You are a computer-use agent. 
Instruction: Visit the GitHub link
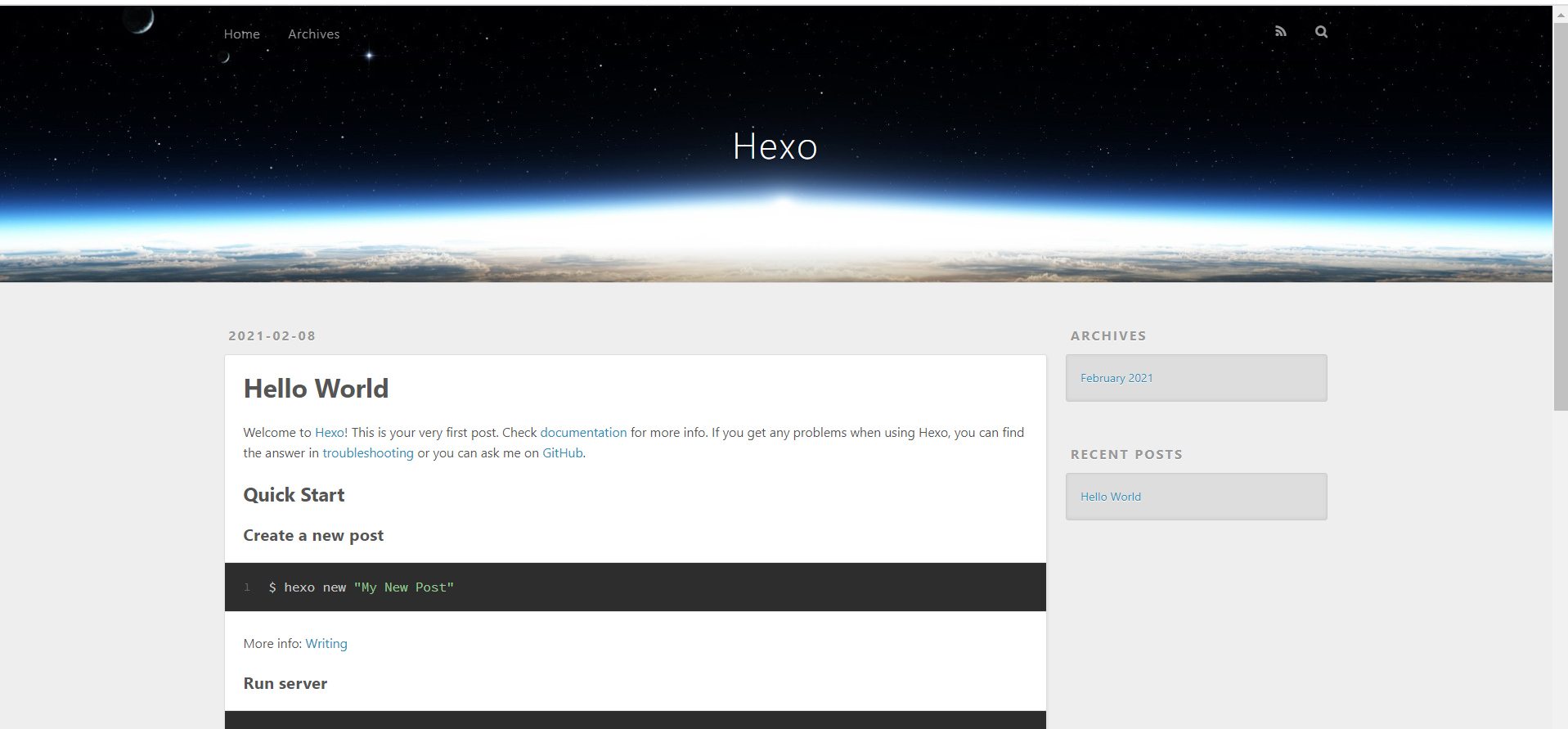[x=563, y=452]
